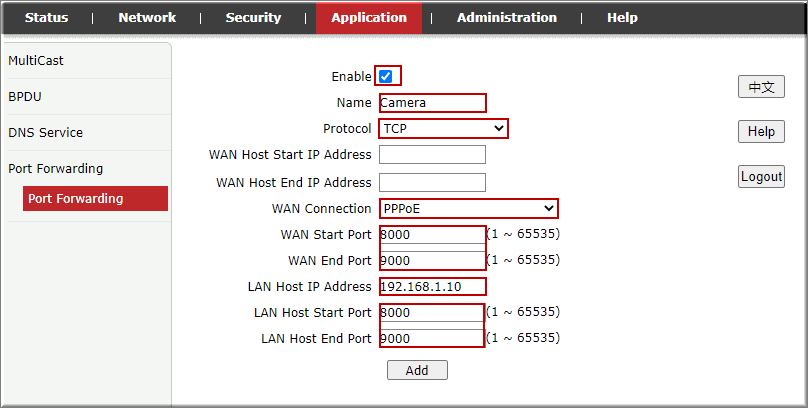The image size is (808, 408).
Task: Switch to the Network tab
Action: 147,17
